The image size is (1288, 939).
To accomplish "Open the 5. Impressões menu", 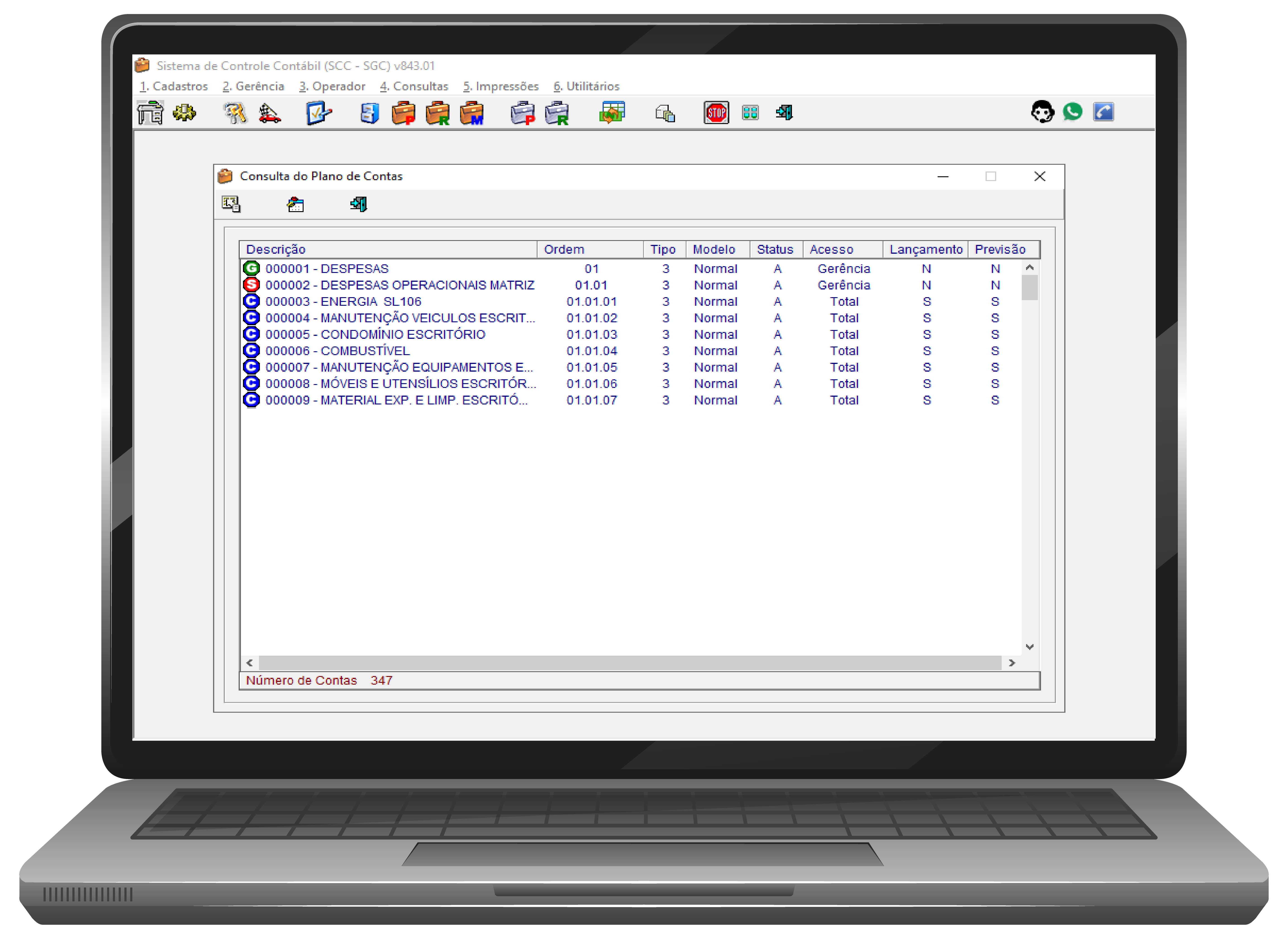I will point(501,86).
